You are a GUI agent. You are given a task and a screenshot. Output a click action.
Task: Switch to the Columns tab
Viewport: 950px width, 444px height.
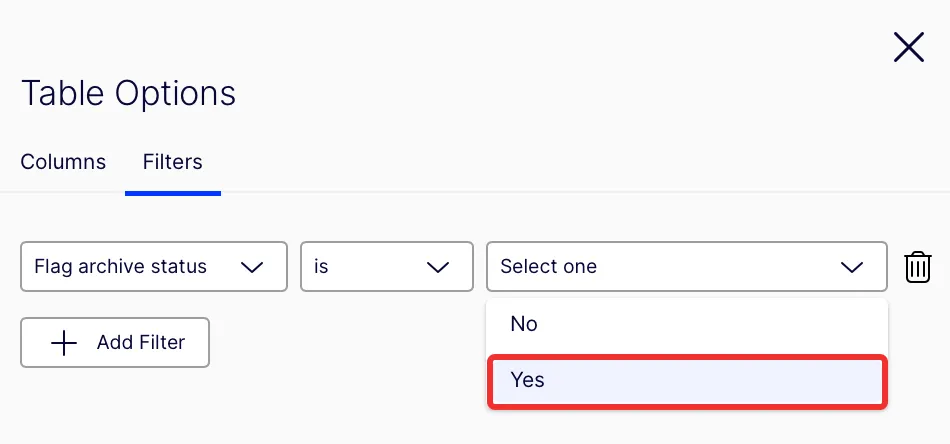point(63,162)
